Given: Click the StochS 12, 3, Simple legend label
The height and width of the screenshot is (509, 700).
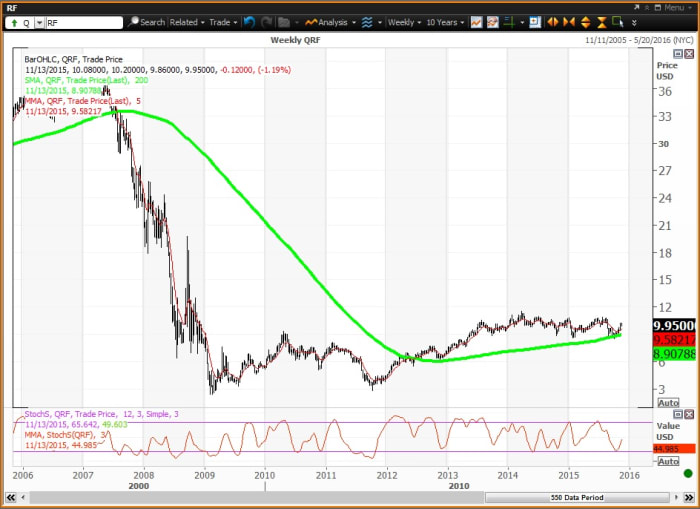Looking at the screenshot, I should (101, 414).
